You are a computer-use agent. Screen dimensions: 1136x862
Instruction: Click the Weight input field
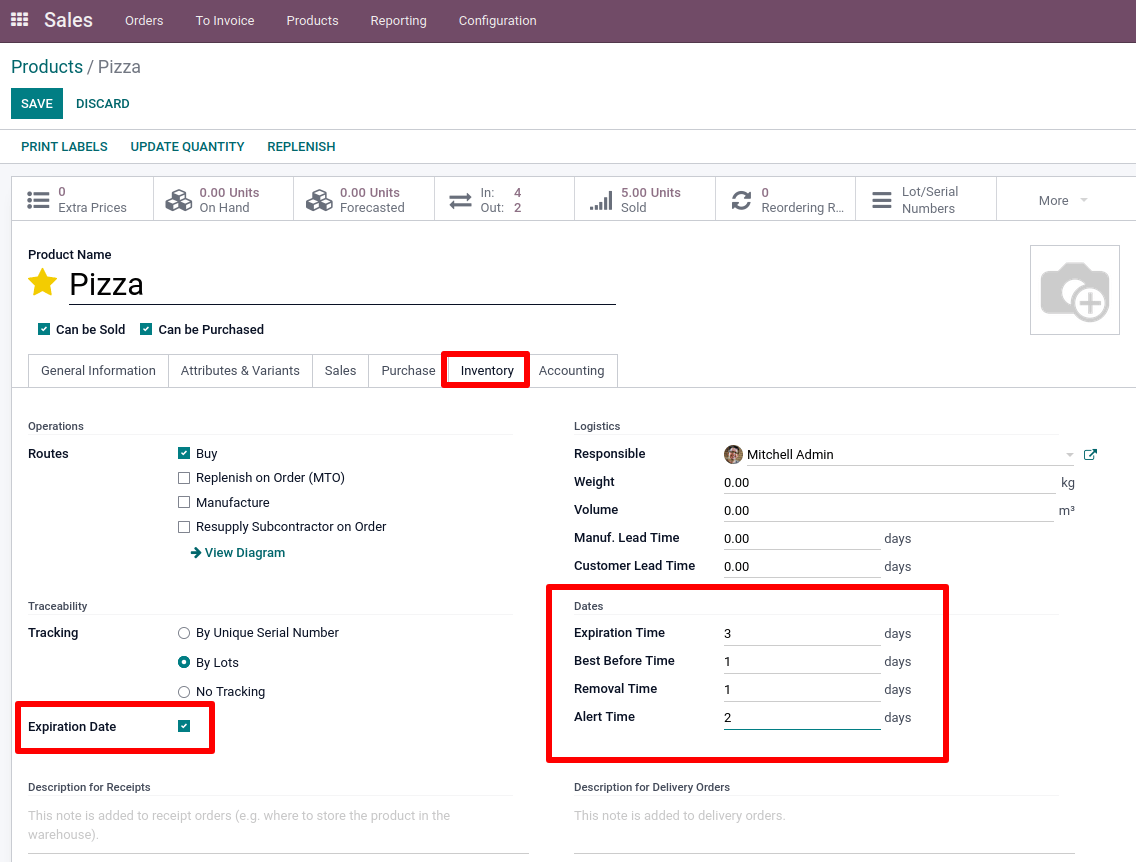click(889, 482)
